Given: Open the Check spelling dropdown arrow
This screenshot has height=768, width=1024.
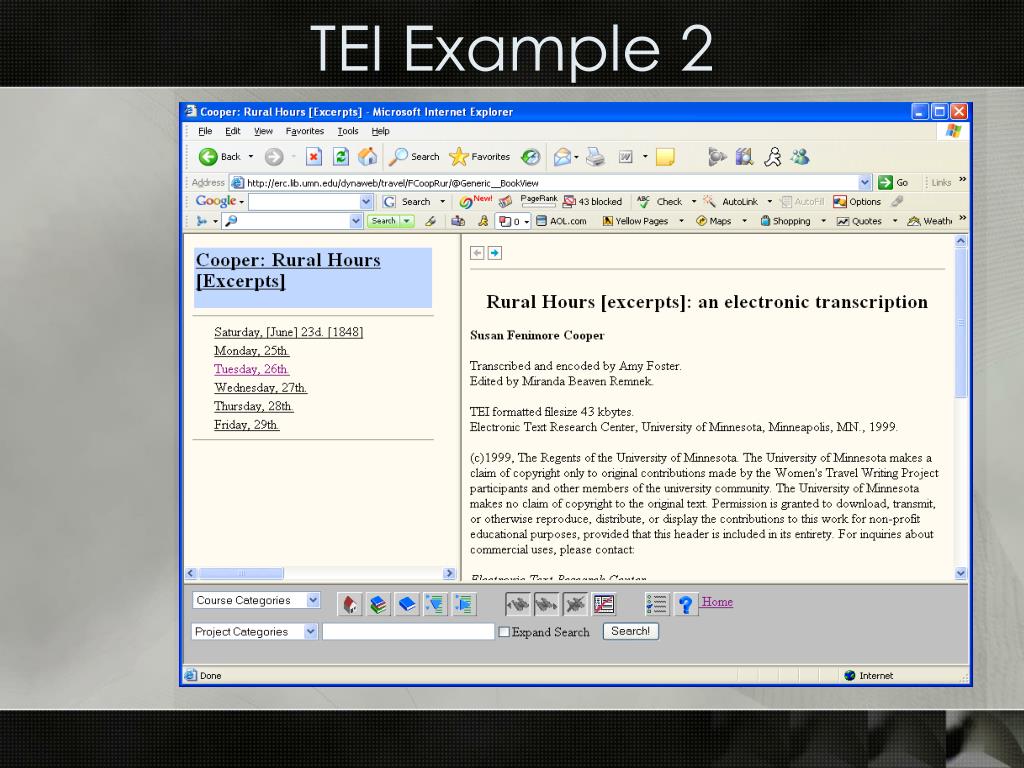Looking at the screenshot, I should (694, 202).
